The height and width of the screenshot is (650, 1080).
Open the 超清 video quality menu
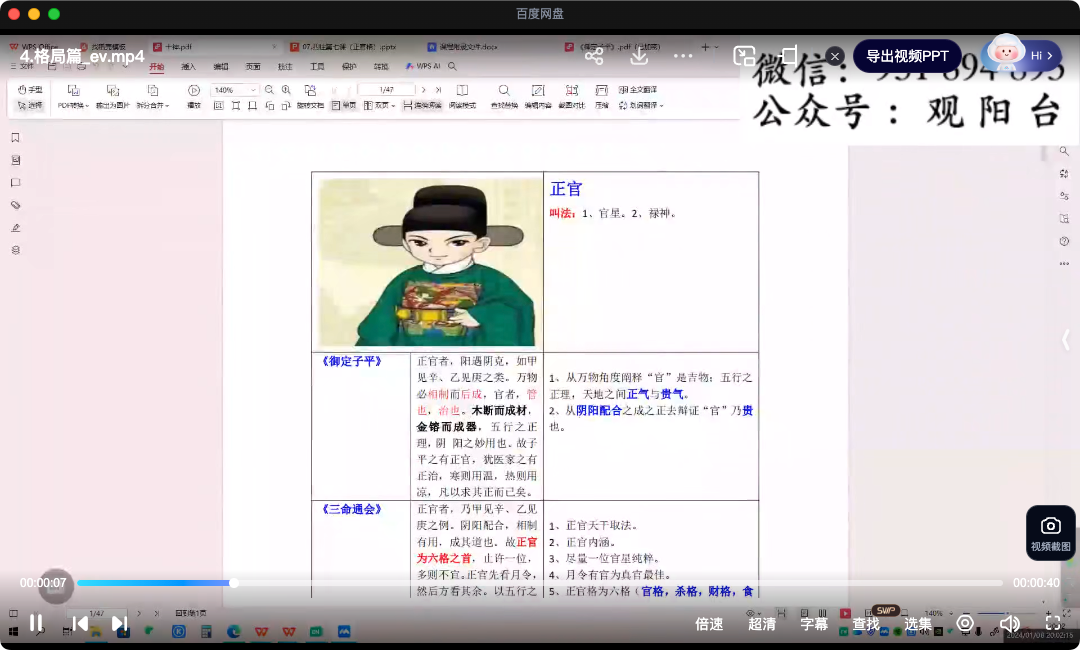pos(762,624)
